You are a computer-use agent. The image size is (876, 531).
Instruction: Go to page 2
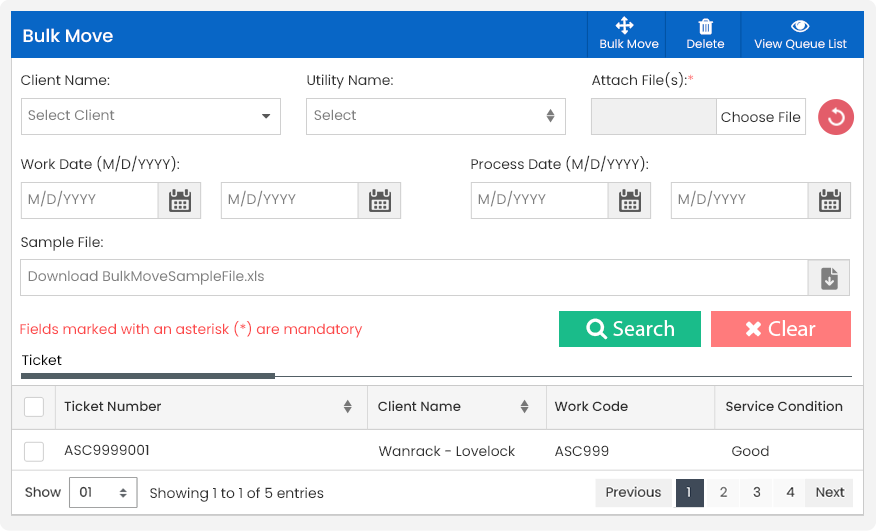pyautogui.click(x=723, y=492)
